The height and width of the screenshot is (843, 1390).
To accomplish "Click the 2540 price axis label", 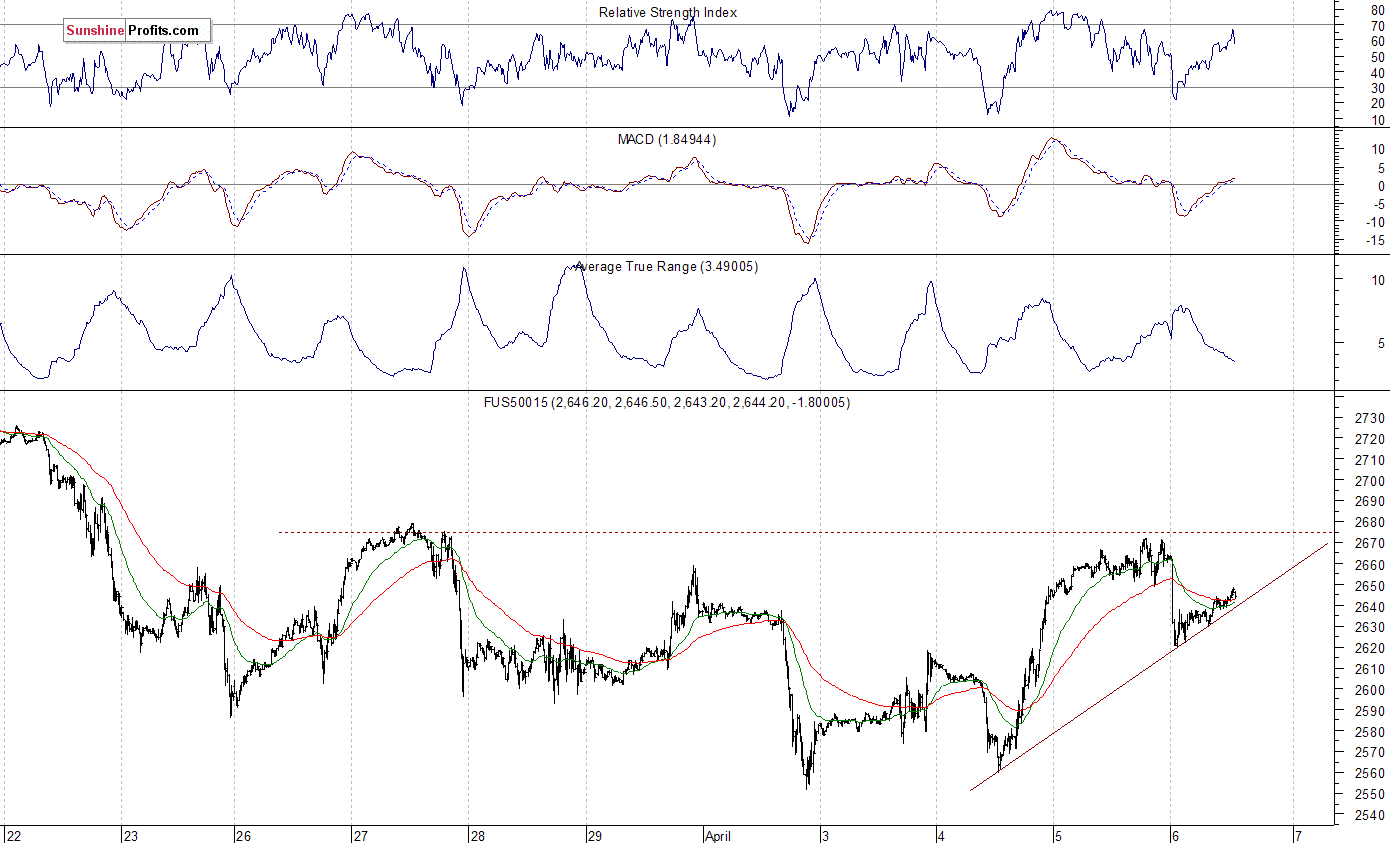I will pos(1369,815).
